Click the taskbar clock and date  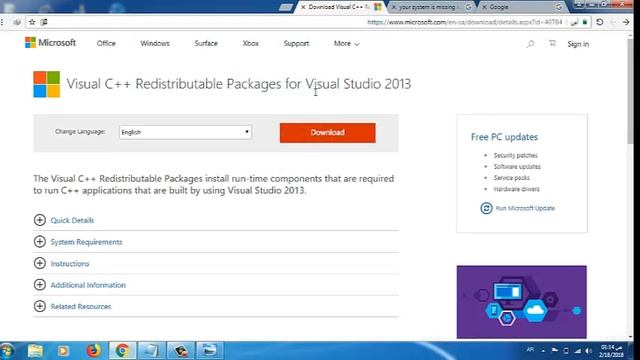tap(611, 351)
